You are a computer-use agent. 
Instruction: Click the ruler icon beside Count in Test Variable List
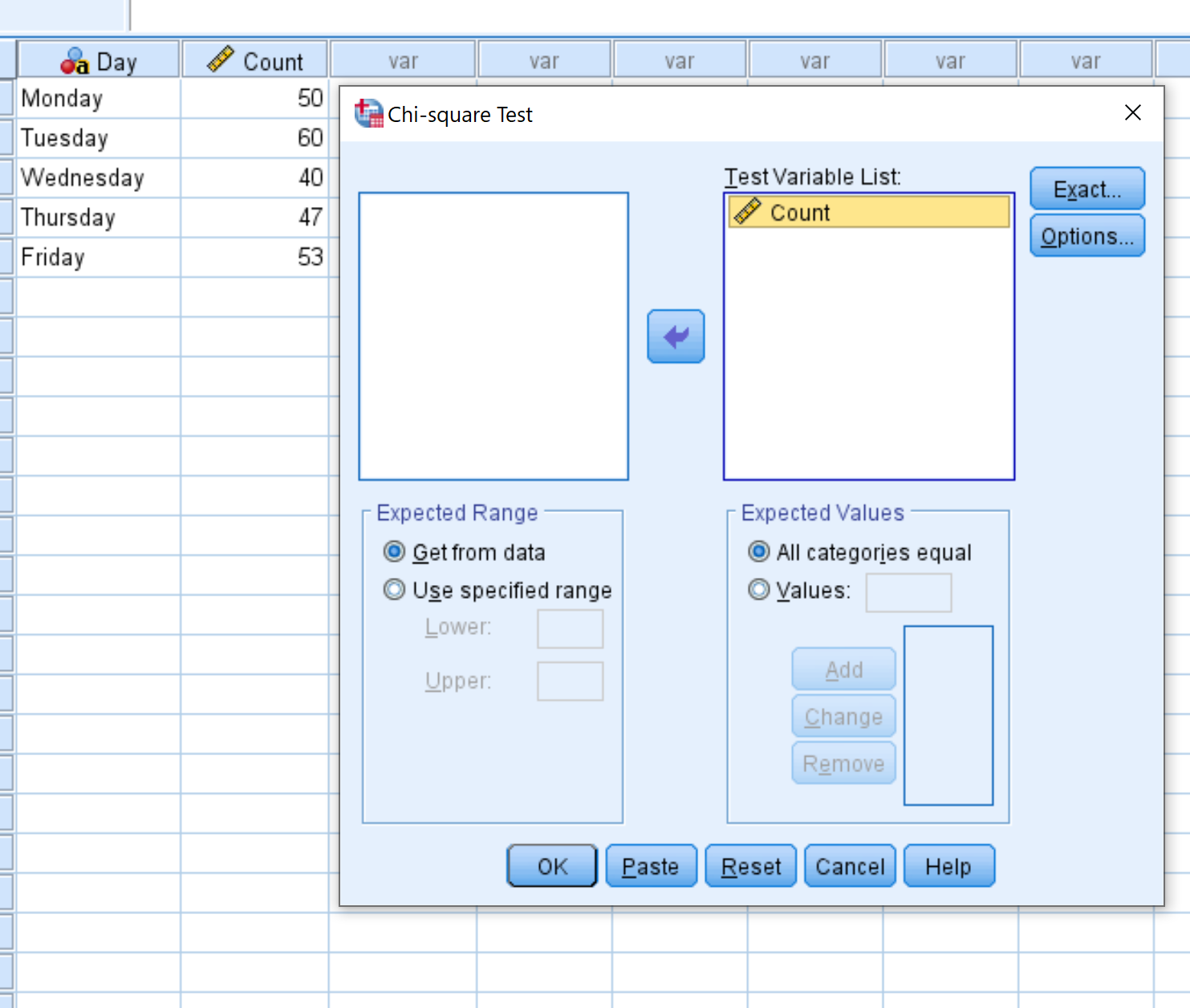pyautogui.click(x=747, y=212)
